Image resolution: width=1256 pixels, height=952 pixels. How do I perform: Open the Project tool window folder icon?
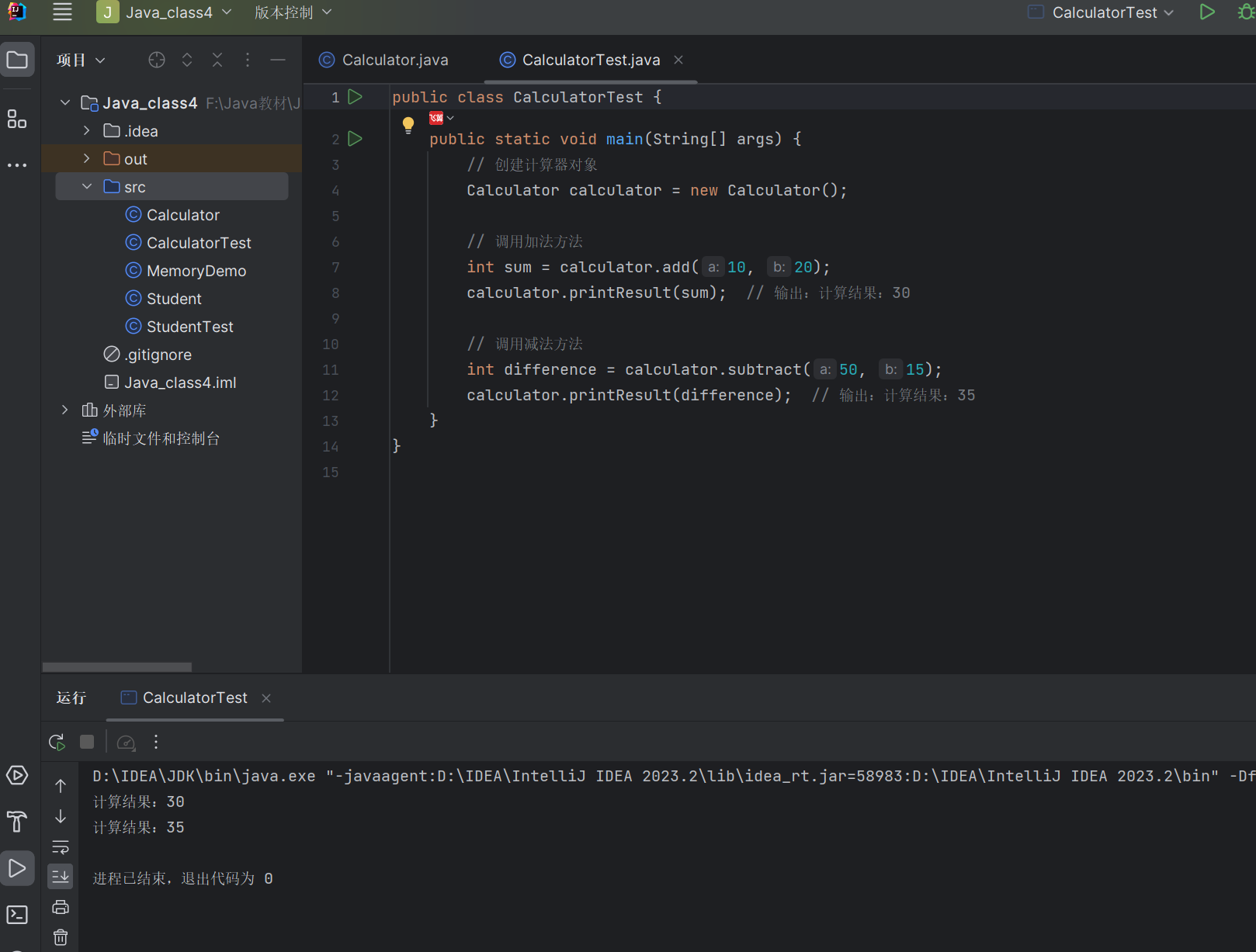(17, 60)
